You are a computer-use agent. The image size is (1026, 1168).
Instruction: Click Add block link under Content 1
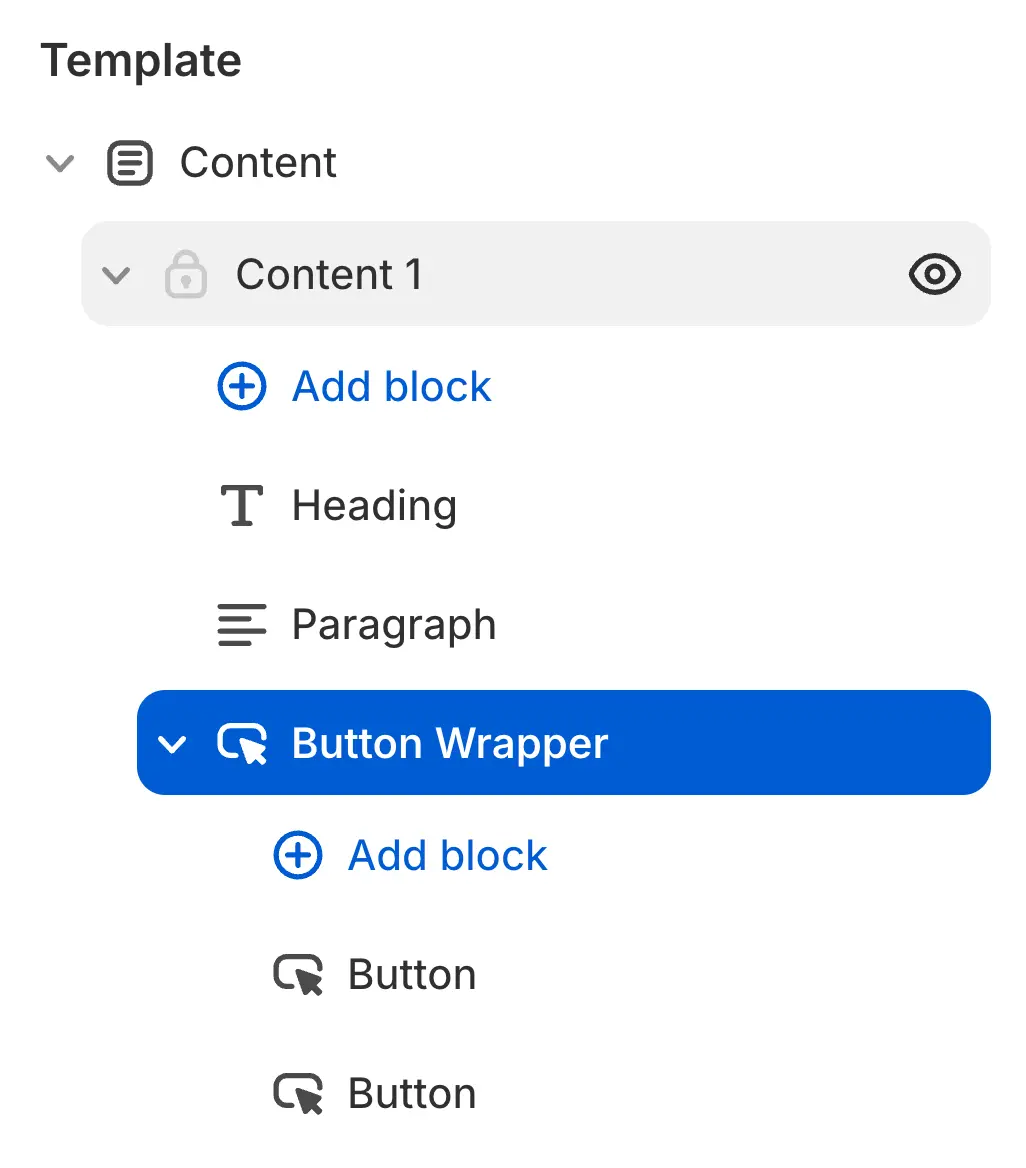tap(392, 387)
